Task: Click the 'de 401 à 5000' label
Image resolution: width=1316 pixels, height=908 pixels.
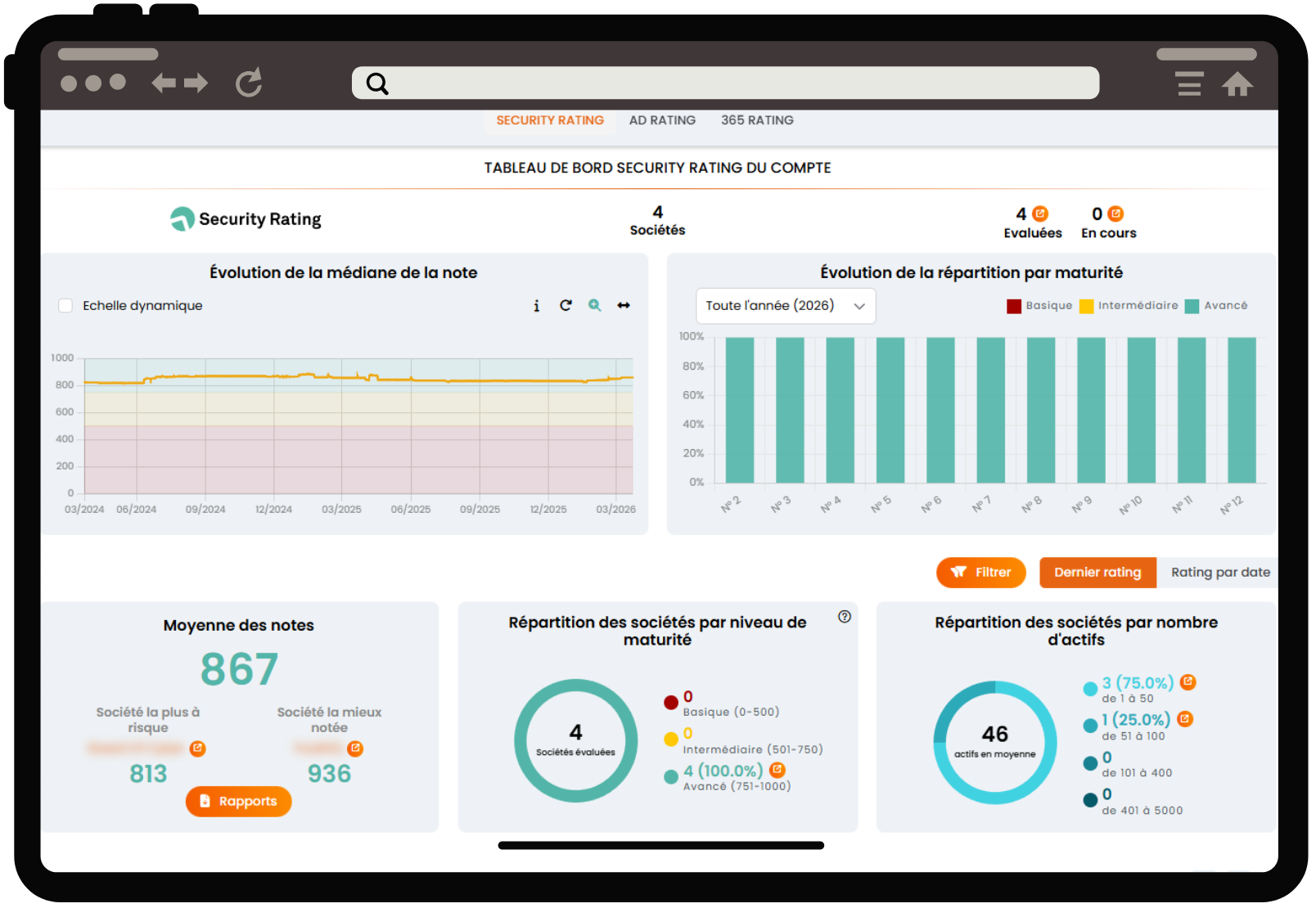Action: pyautogui.click(x=1142, y=811)
